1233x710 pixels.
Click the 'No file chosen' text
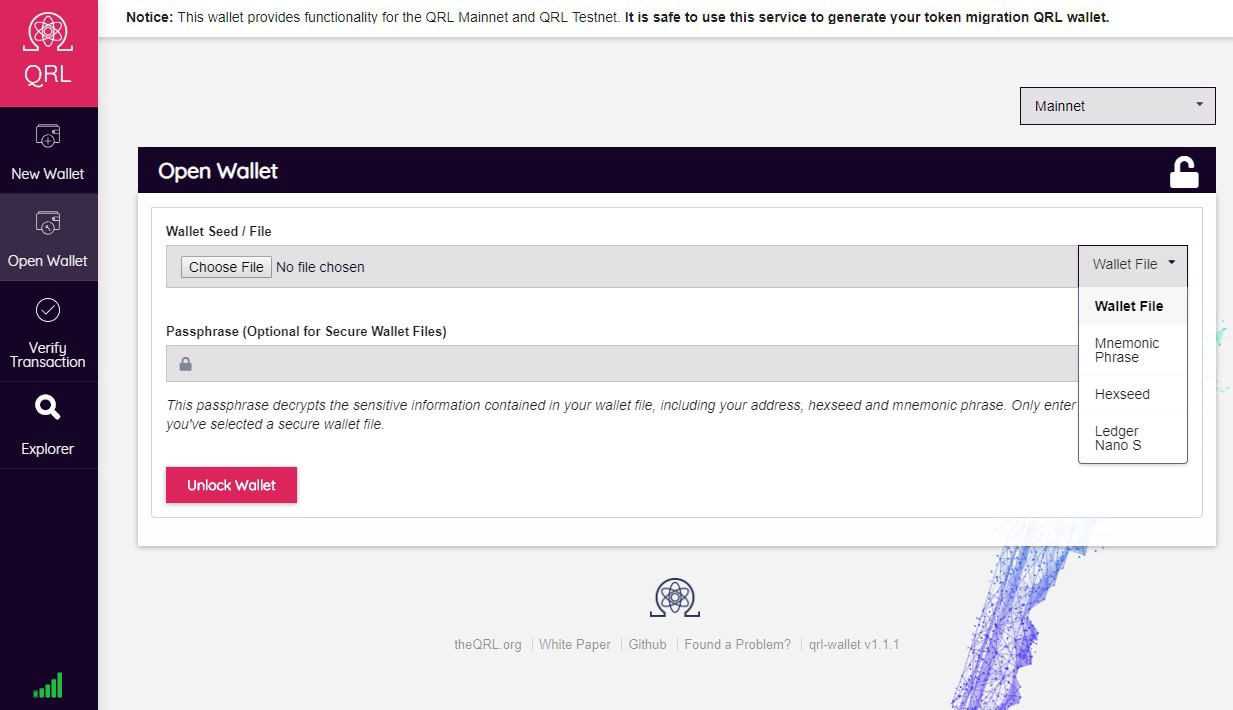click(x=320, y=267)
